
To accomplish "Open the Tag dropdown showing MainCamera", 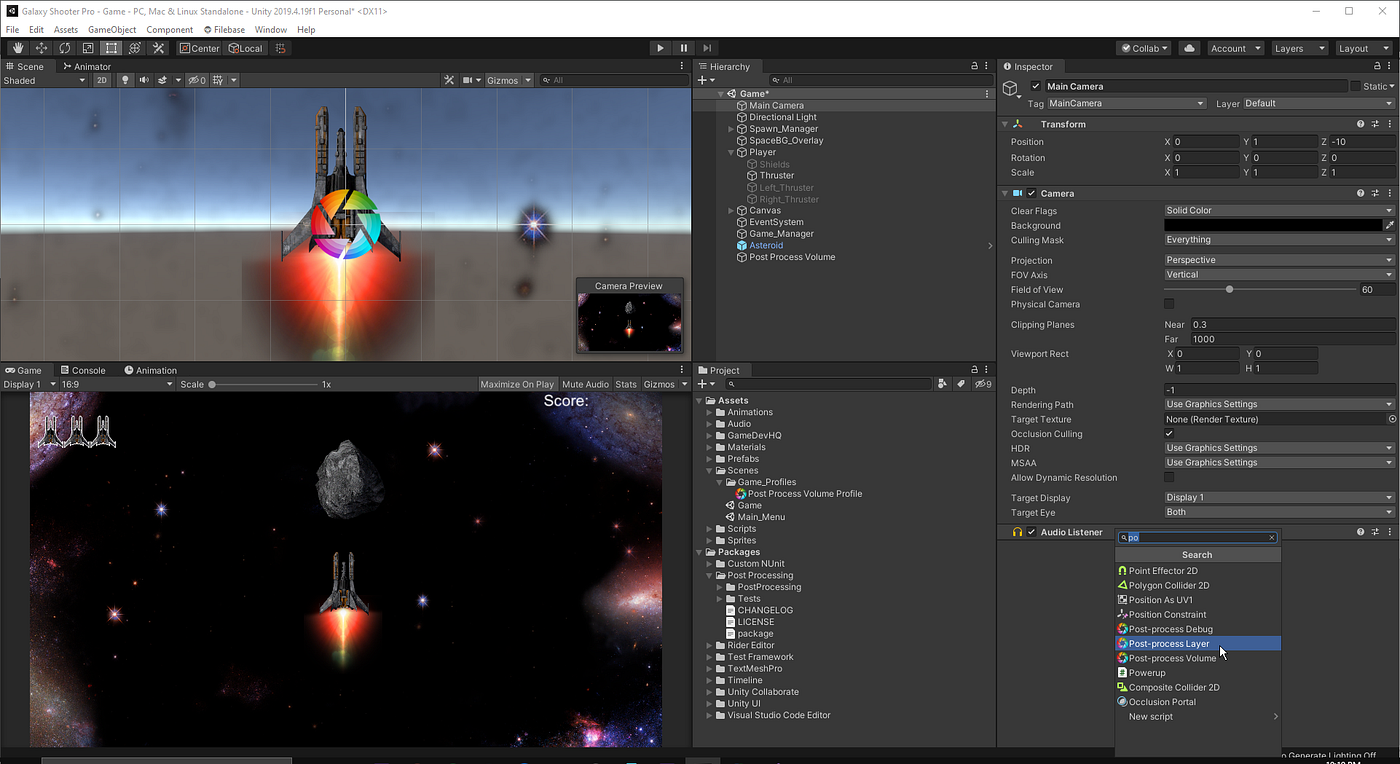I will [1127, 103].
